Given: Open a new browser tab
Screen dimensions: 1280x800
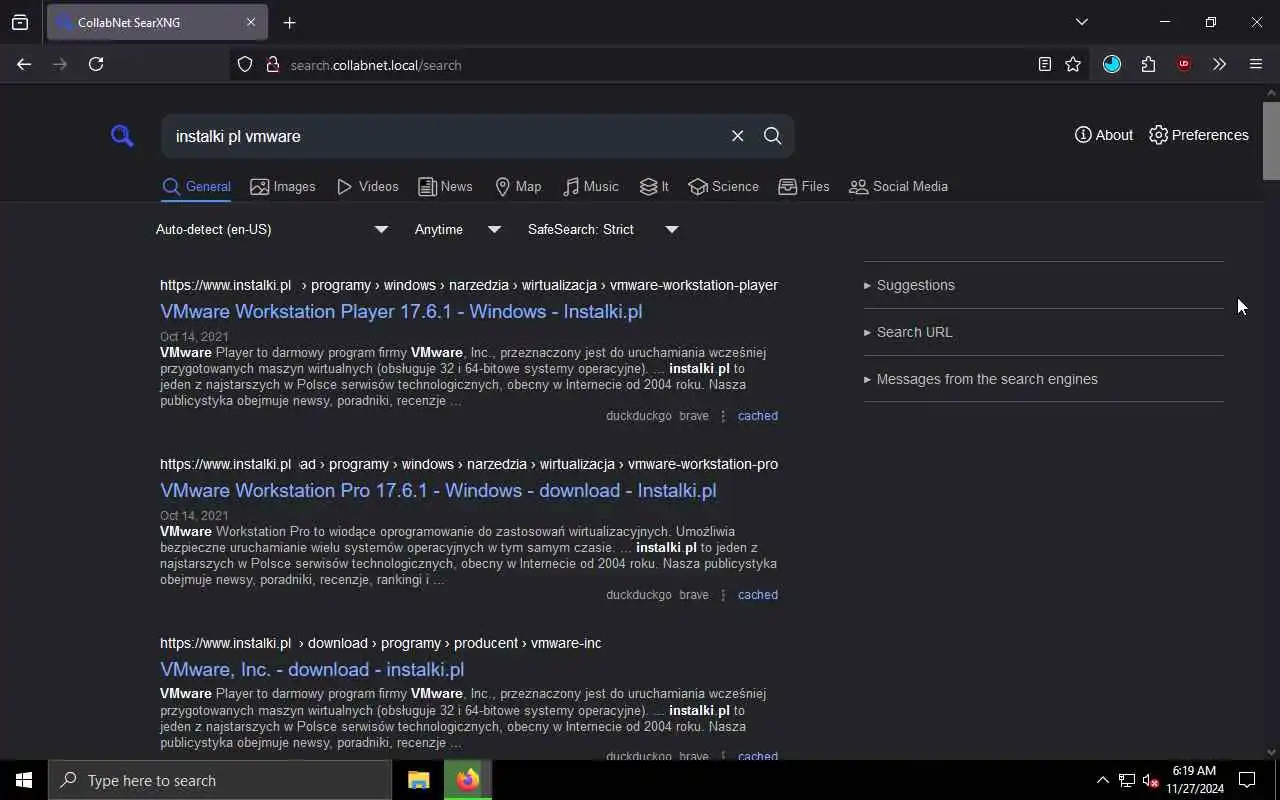Looking at the screenshot, I should 289,22.
